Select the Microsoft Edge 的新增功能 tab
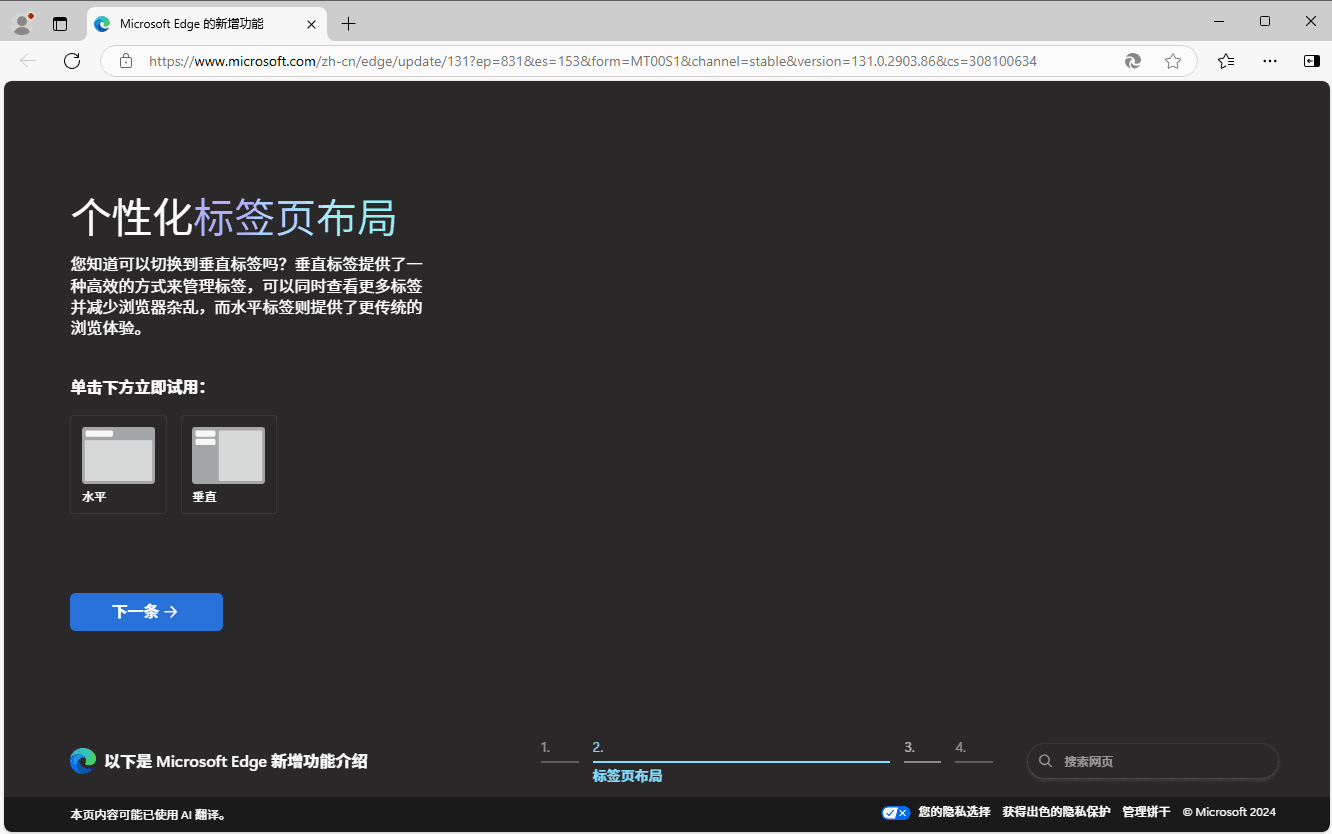The image size is (1332, 834). click(200, 23)
